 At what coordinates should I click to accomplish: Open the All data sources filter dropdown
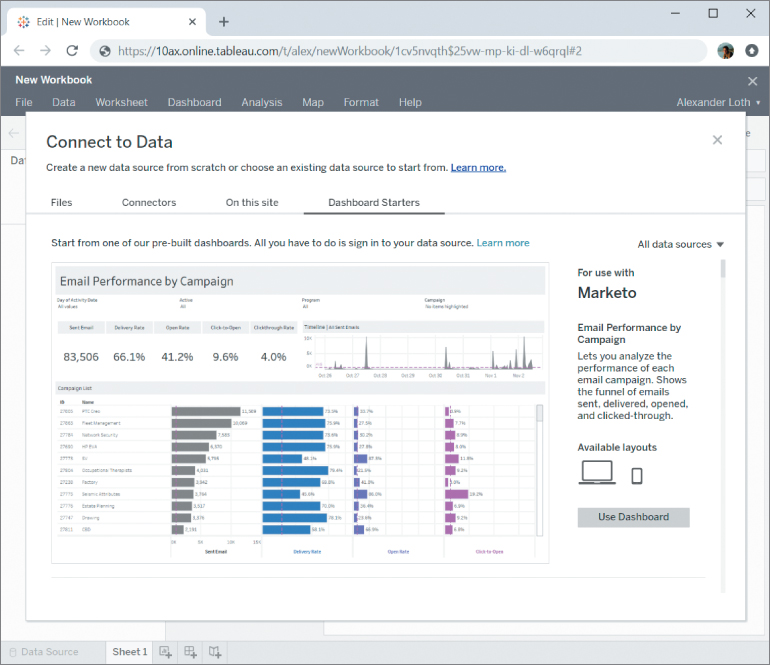pos(680,244)
